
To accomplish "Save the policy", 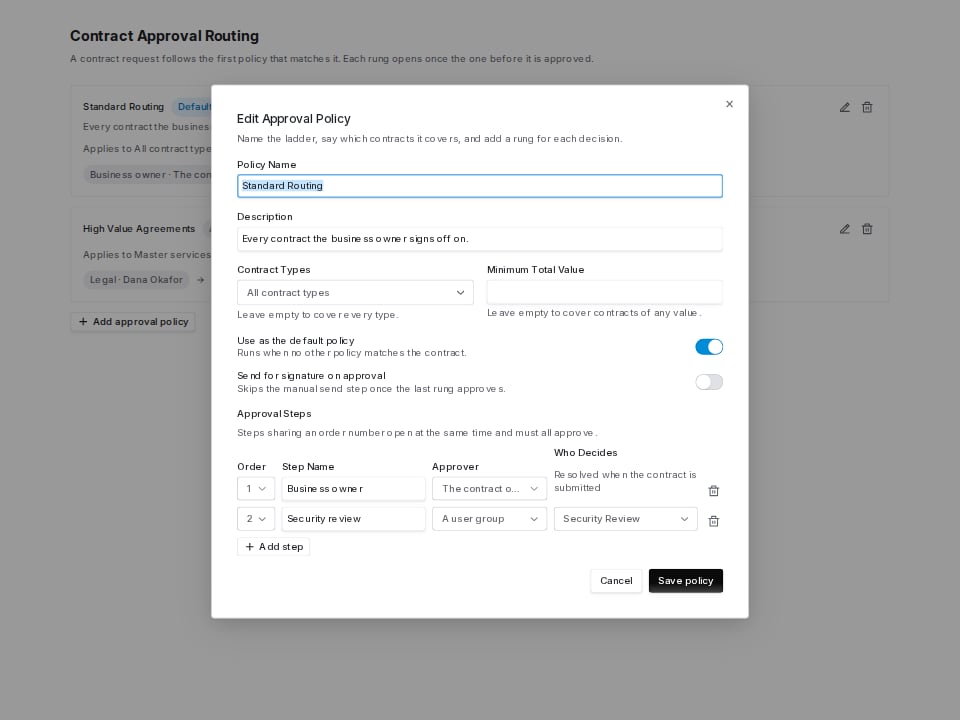I will coord(686,580).
